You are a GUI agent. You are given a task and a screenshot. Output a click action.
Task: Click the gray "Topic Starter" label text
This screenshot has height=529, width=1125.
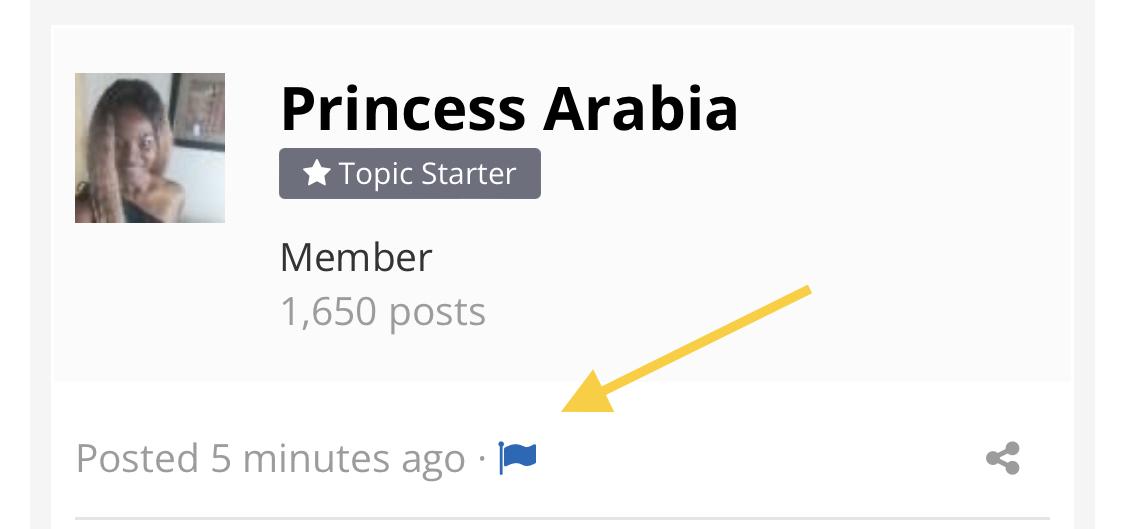[x=427, y=174]
